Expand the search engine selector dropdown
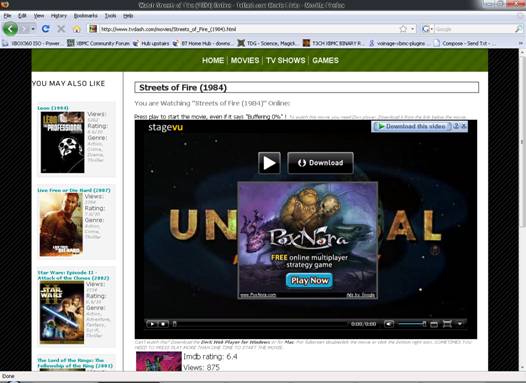 coord(428,29)
